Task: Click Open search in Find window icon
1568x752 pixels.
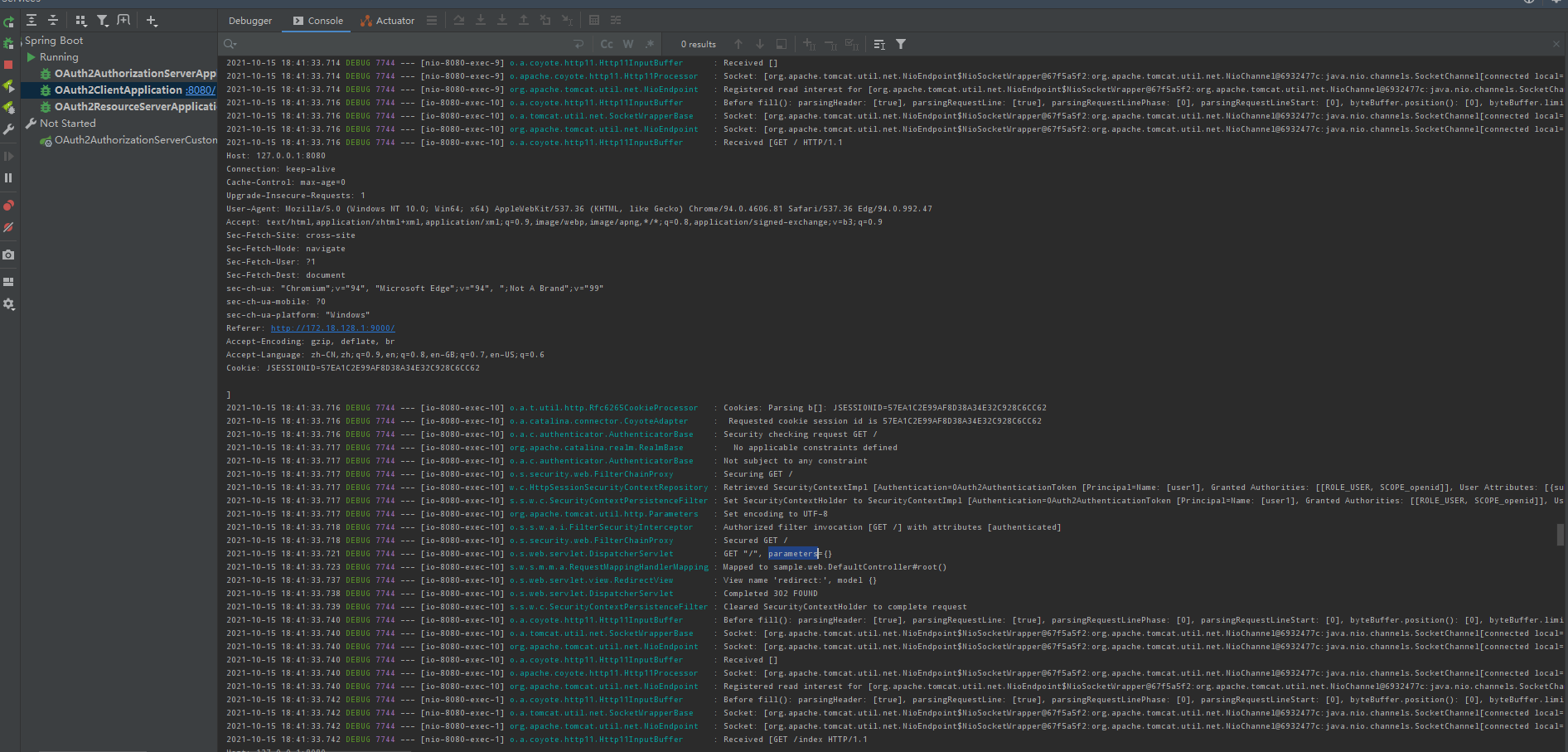Action: [782, 44]
